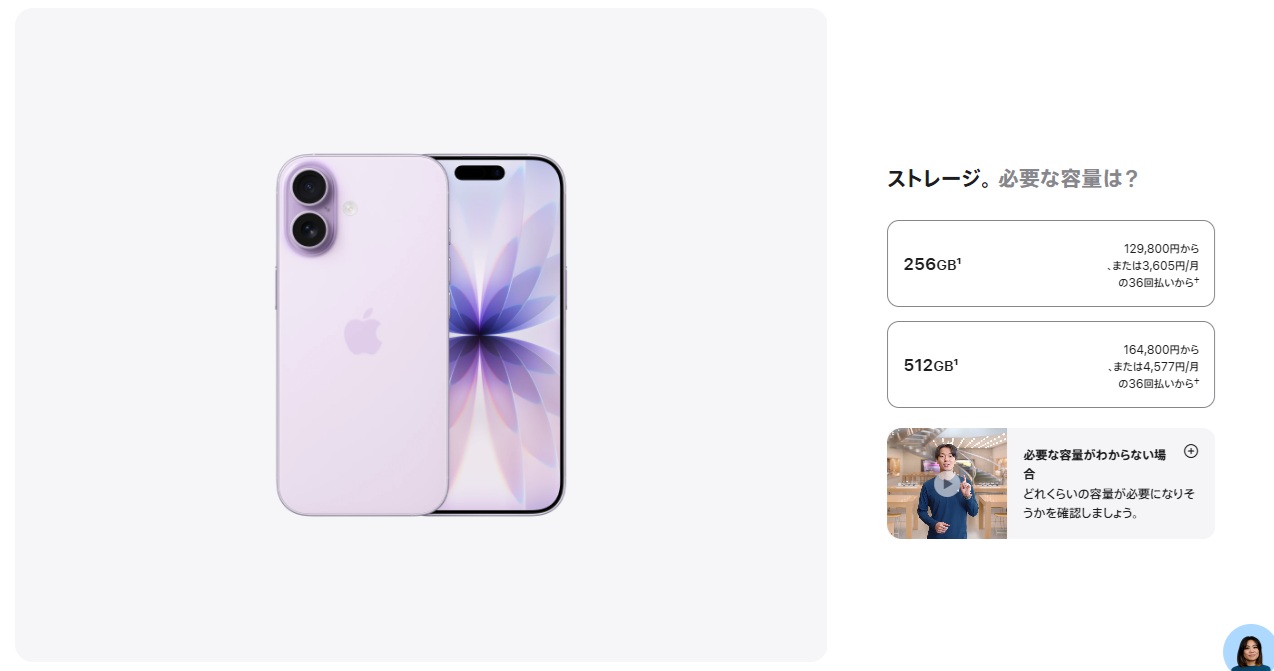1274x671 pixels.
Task: Click the flash dot beside the cameras
Action: [x=350, y=208]
